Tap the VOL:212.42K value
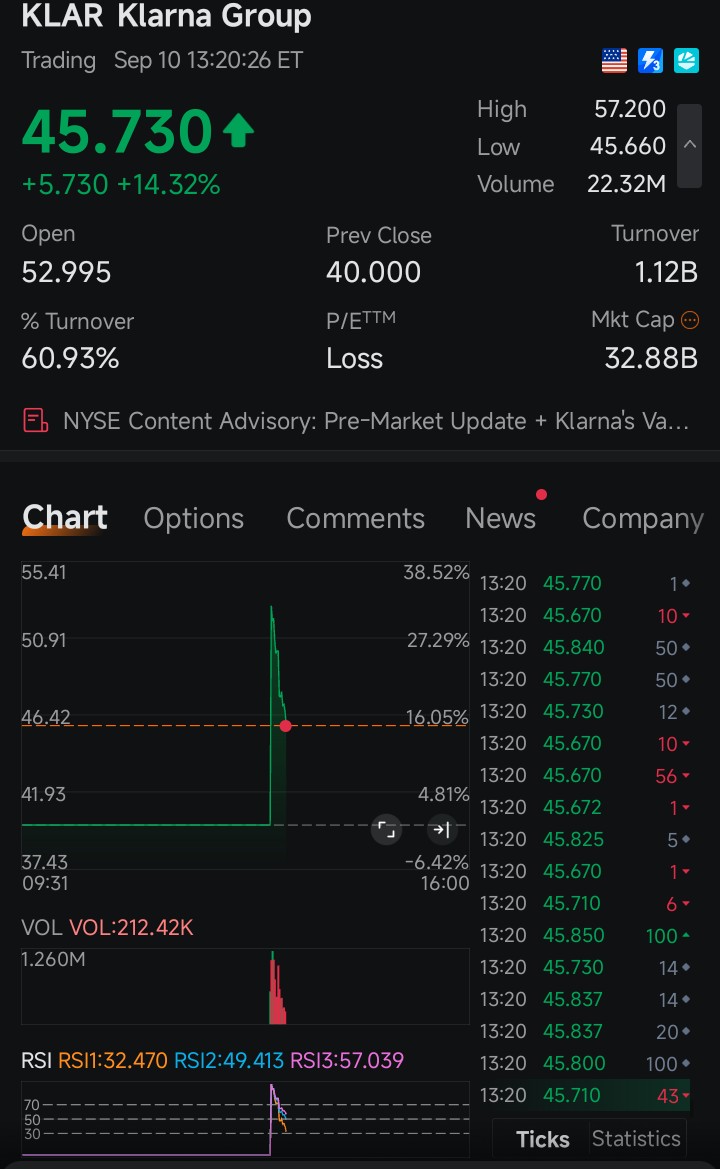Viewport: 720px width, 1169px height. tap(131, 927)
